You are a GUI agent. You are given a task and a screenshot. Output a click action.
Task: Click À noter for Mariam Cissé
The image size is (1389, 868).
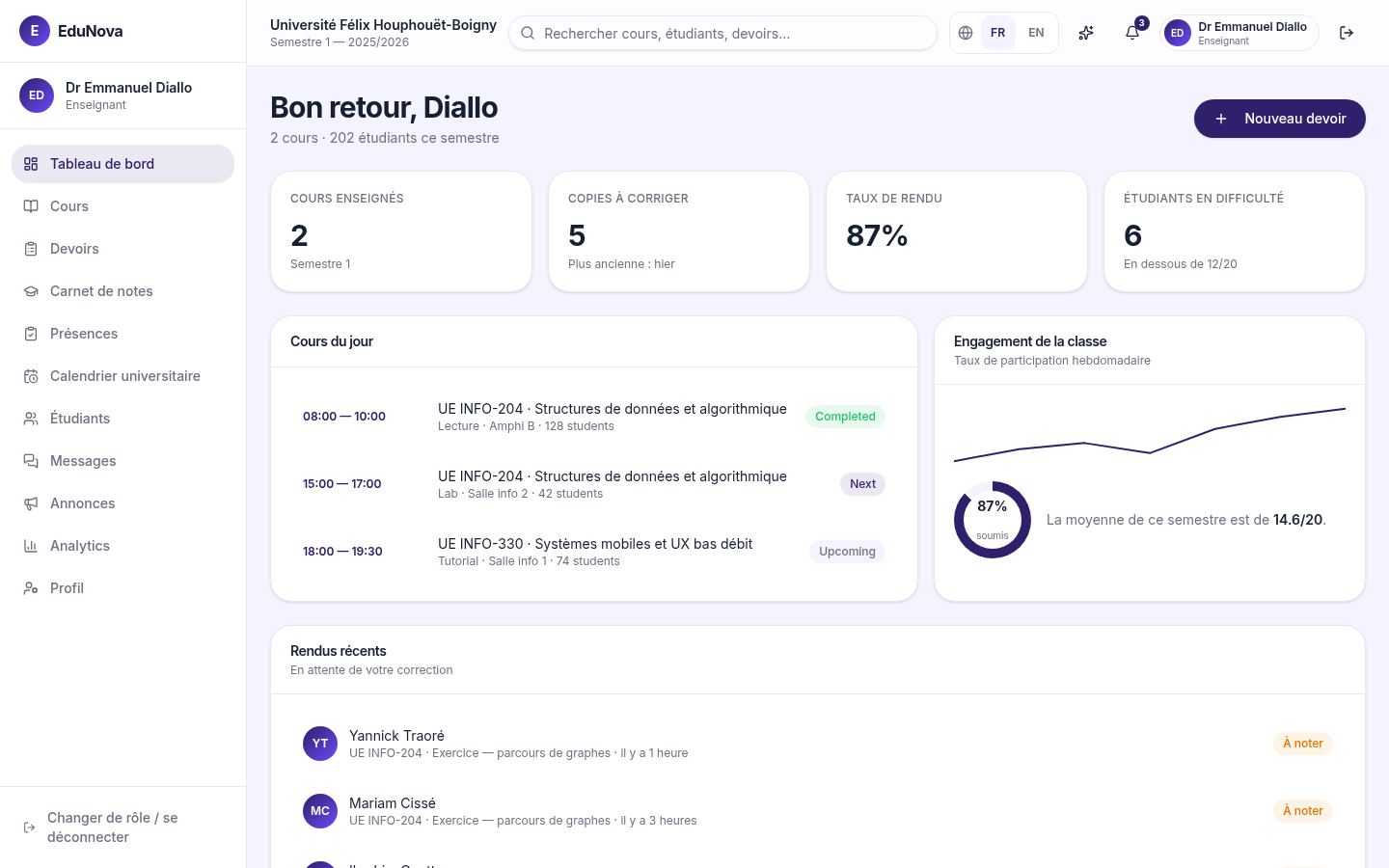(1303, 811)
